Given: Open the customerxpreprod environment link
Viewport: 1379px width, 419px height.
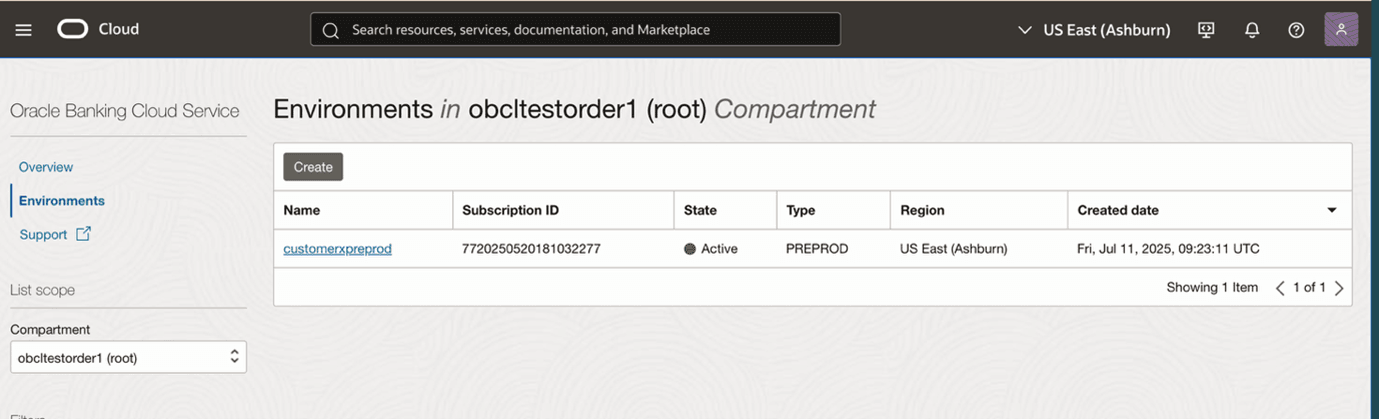Looking at the screenshot, I should [x=337, y=249].
